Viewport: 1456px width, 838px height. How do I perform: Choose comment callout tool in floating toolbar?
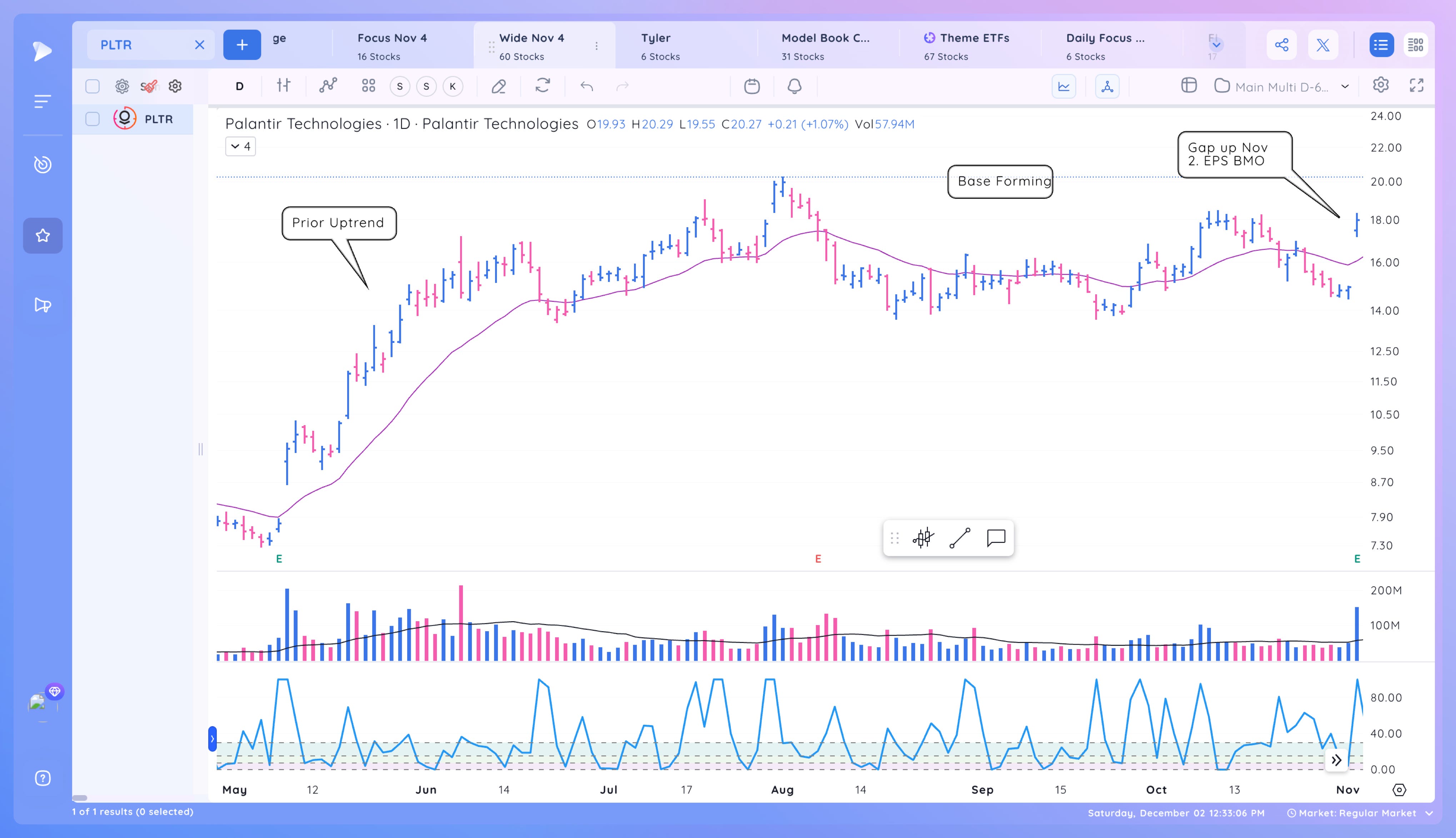pyautogui.click(x=996, y=538)
